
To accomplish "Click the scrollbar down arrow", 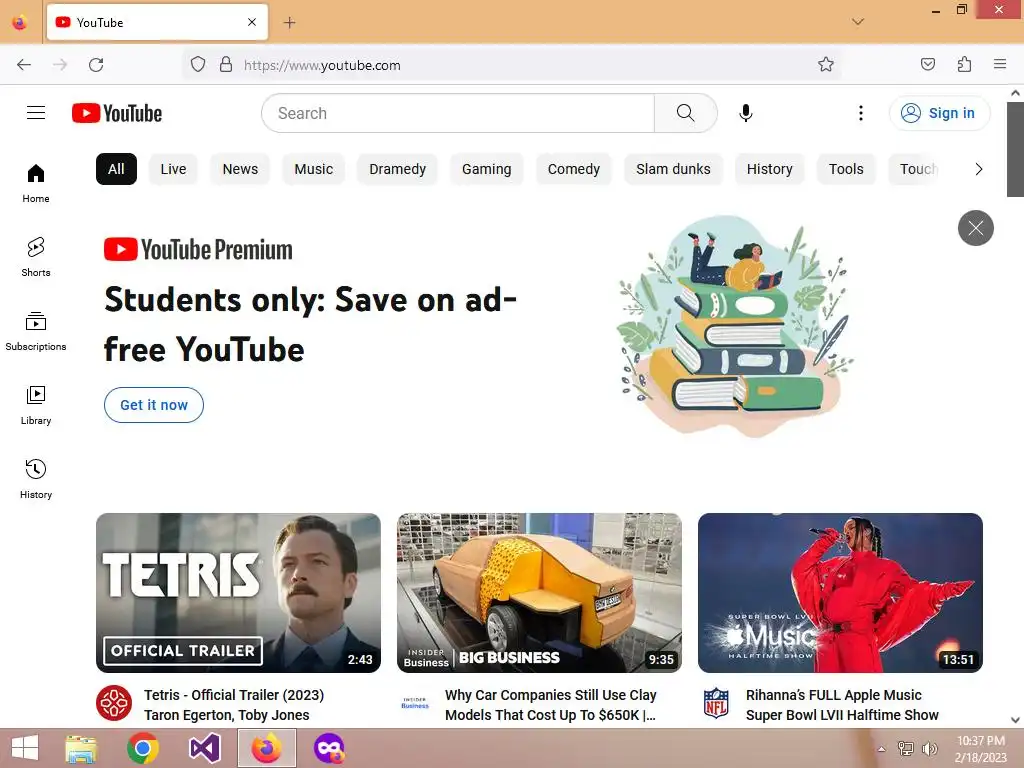I will point(1015,720).
